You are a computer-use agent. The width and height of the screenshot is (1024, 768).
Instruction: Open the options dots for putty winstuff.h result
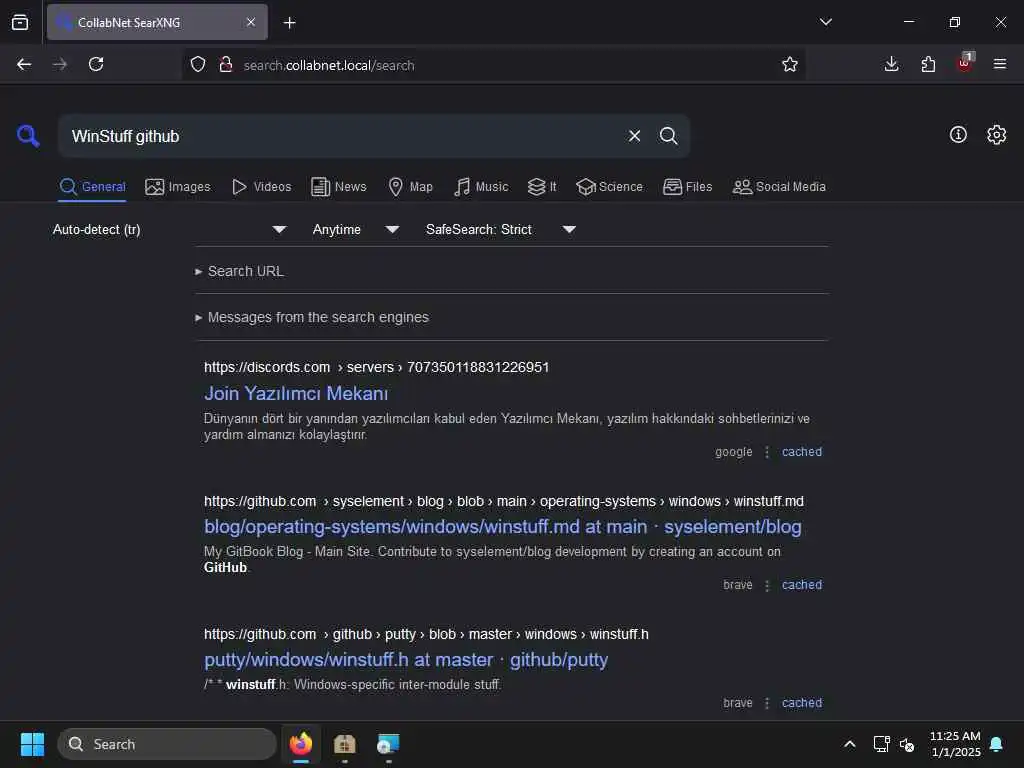click(x=767, y=703)
